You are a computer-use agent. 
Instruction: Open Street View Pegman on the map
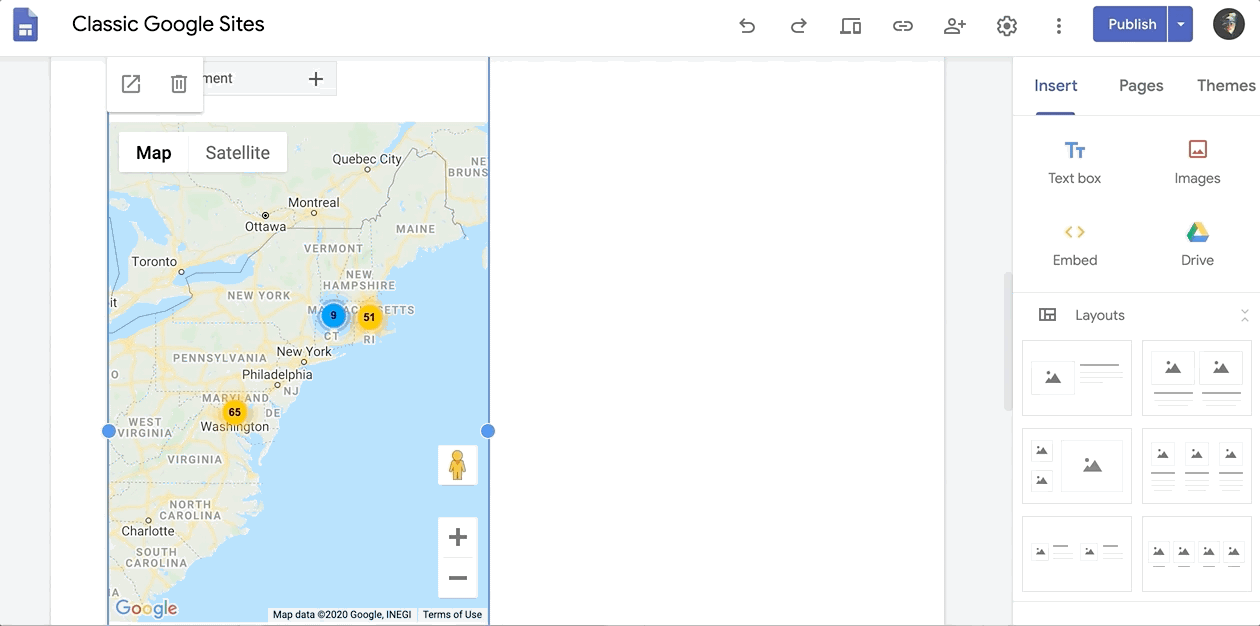tap(458, 465)
